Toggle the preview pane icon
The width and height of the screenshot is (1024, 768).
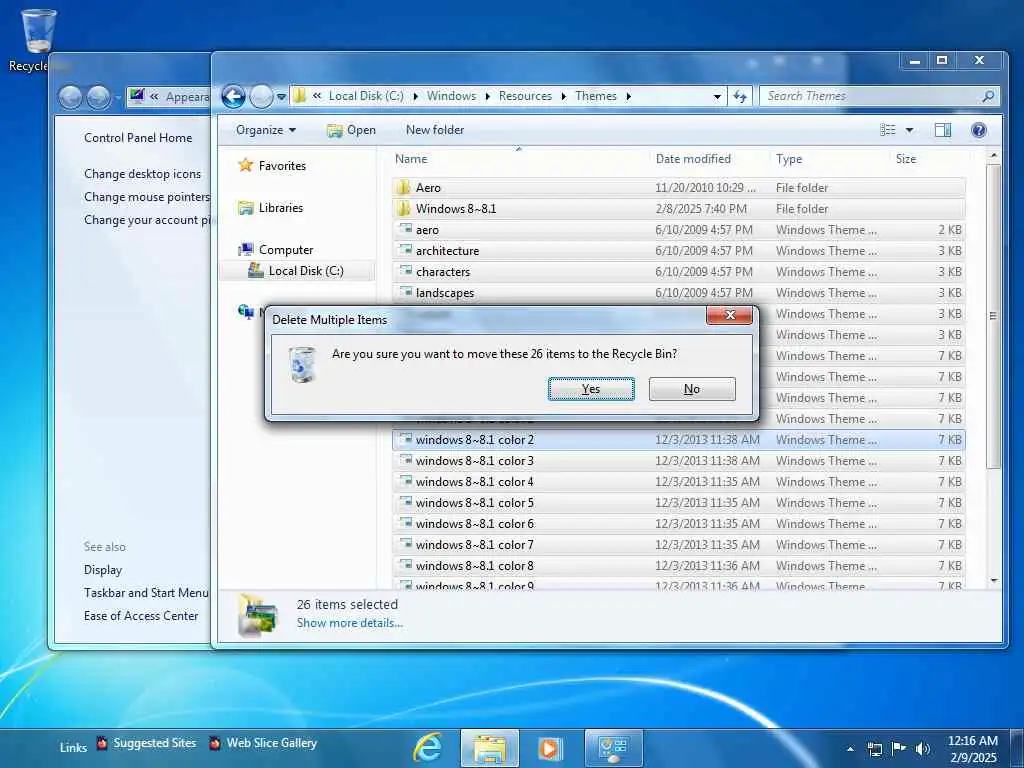[942, 130]
